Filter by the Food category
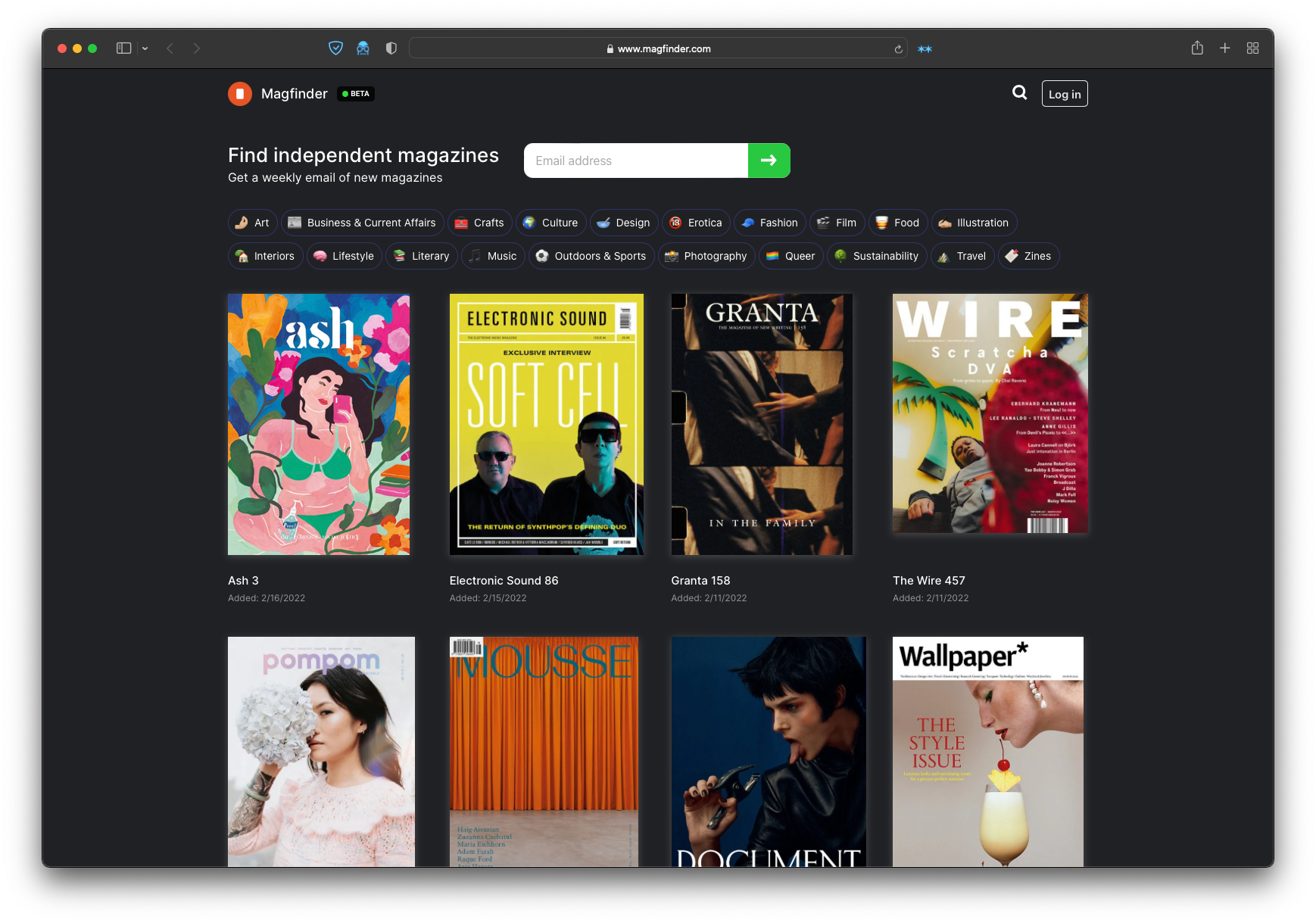1316x923 pixels. click(898, 223)
